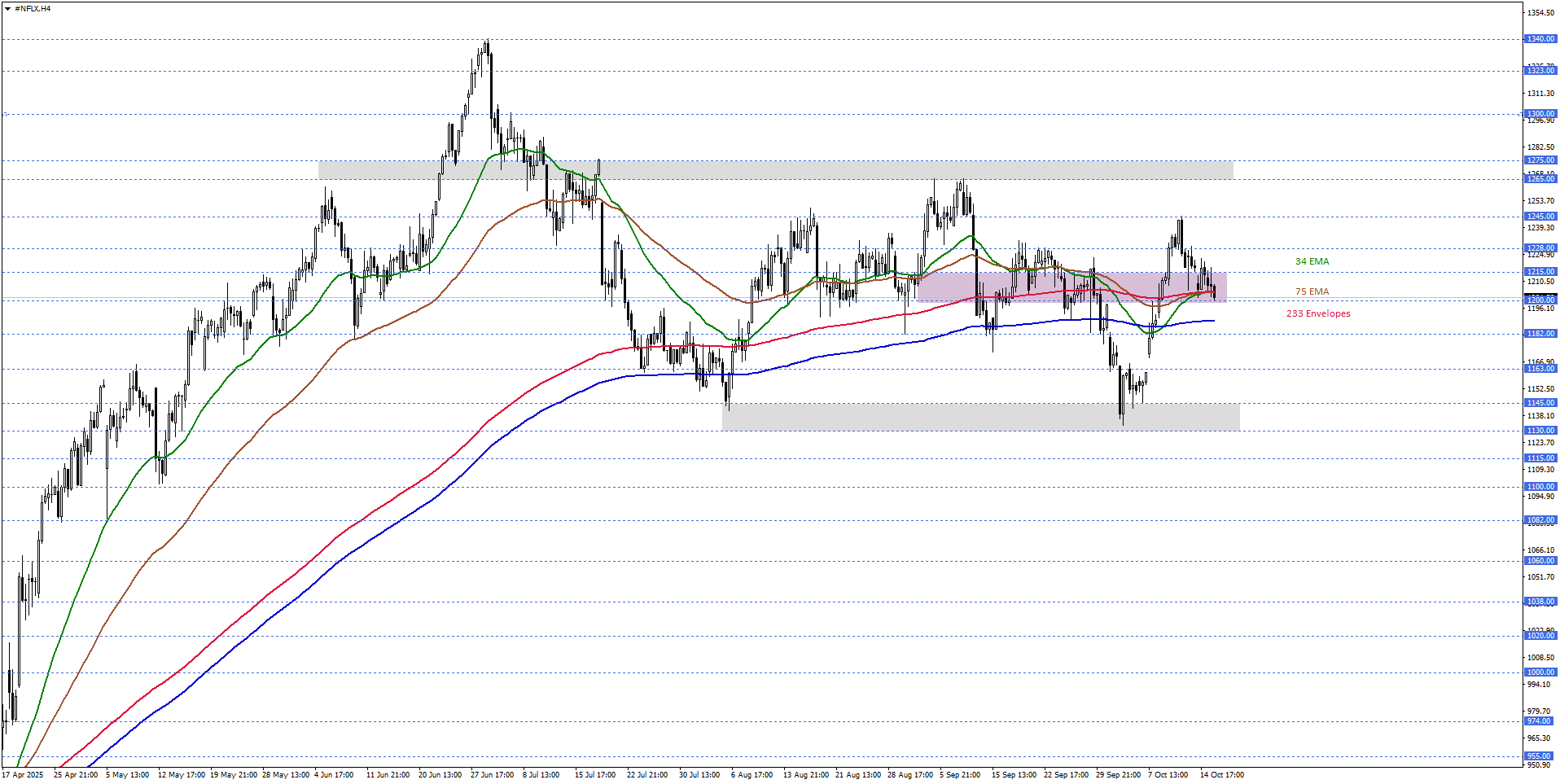
Task: Click the 22 Jul 21:00 time label
Action: click(x=647, y=775)
